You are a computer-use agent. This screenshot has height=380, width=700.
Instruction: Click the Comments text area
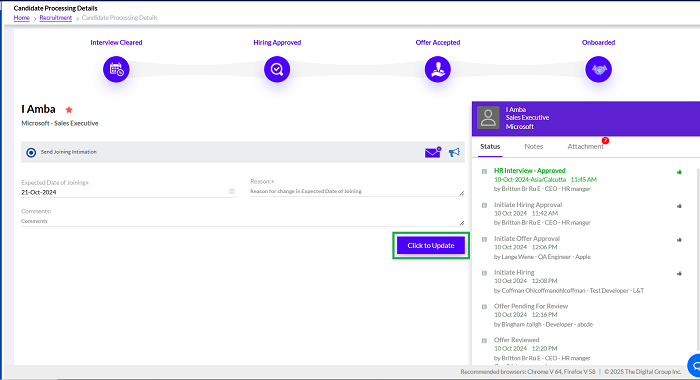(243, 221)
